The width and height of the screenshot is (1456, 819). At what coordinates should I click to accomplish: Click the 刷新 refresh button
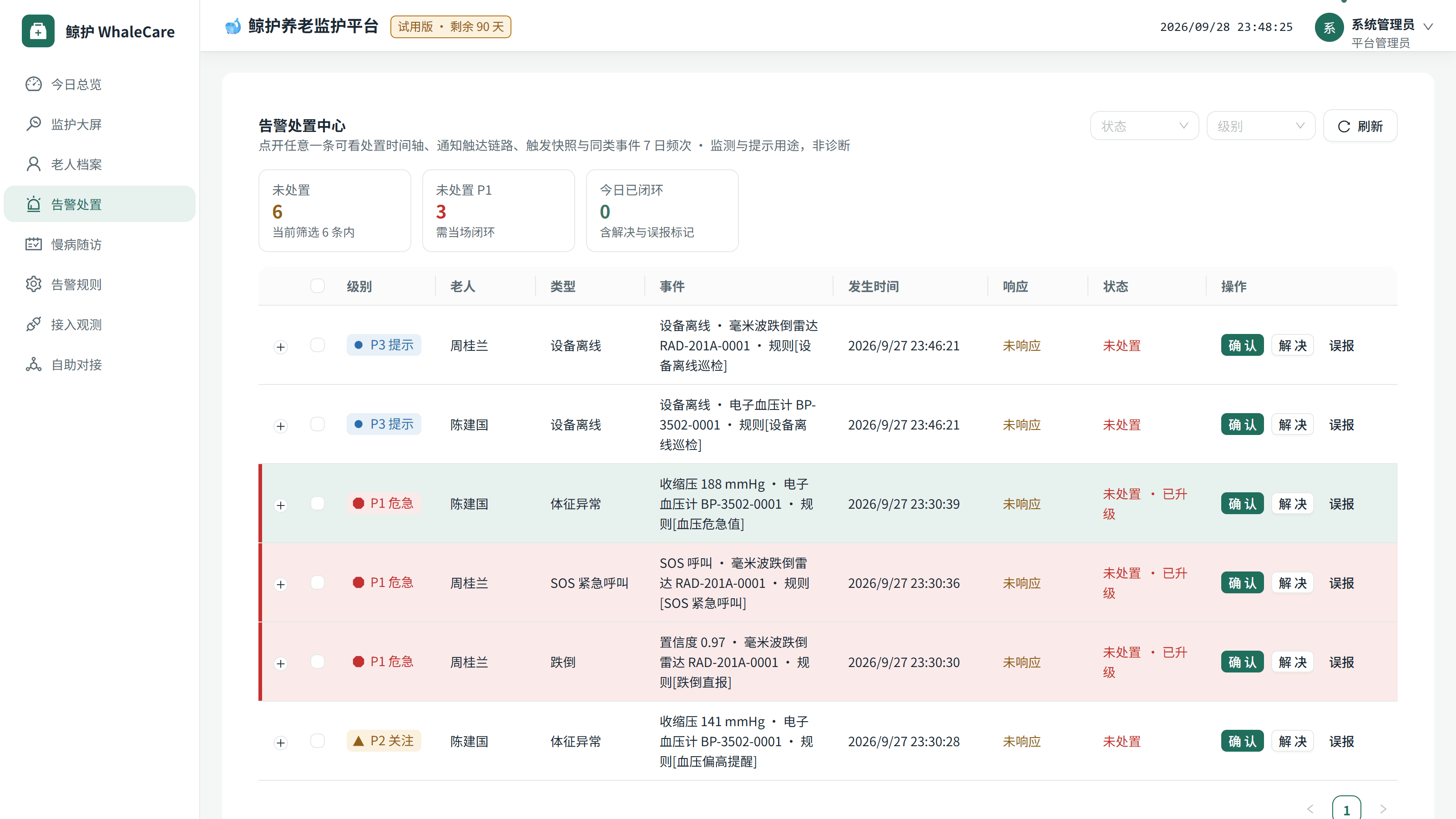1360,126
